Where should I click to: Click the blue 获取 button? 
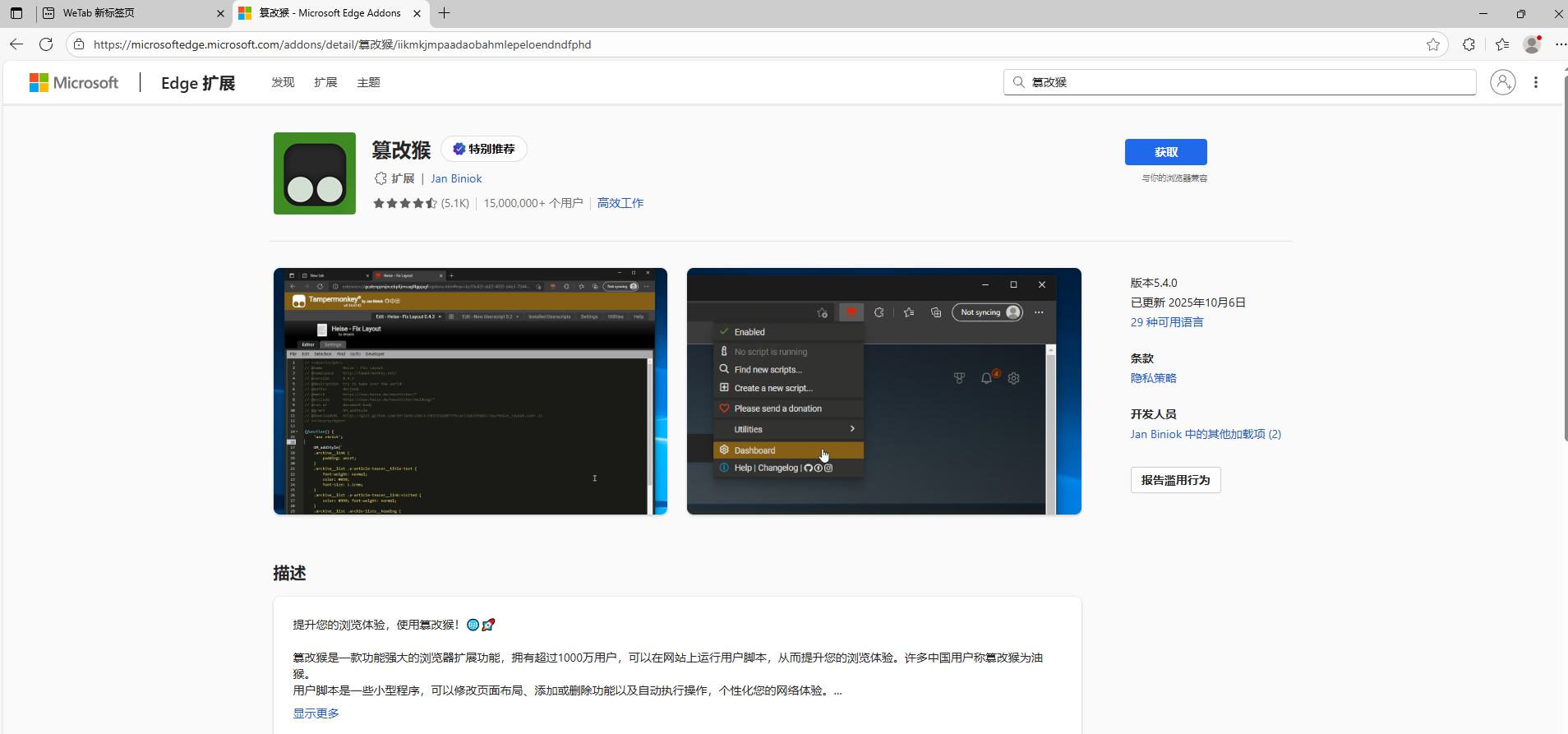tap(1165, 152)
